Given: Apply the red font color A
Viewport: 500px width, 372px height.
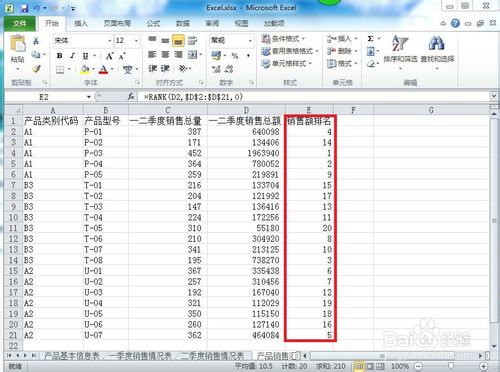Looking at the screenshot, I should (104, 69).
